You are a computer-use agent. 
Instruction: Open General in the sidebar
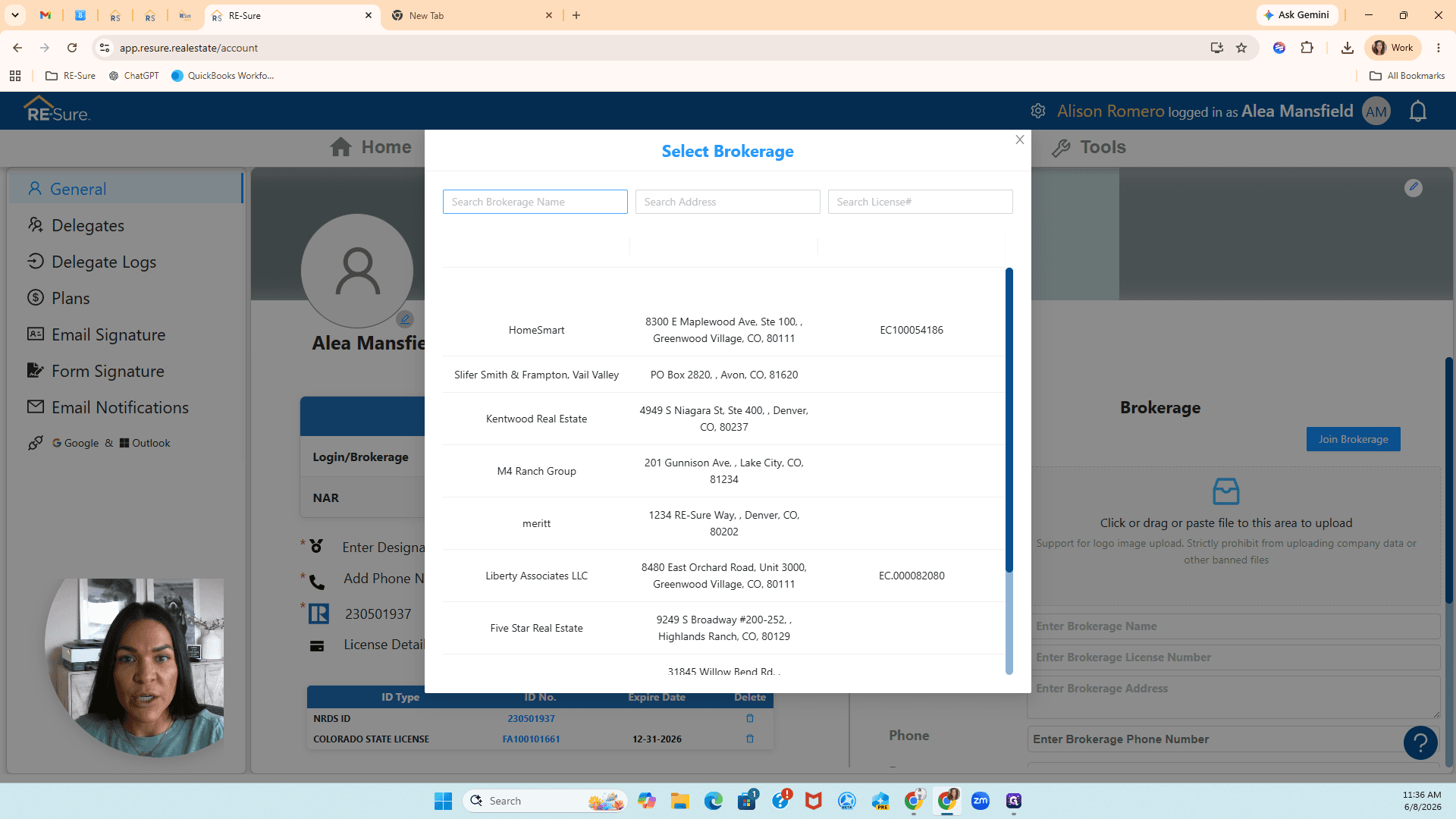pyautogui.click(x=127, y=189)
